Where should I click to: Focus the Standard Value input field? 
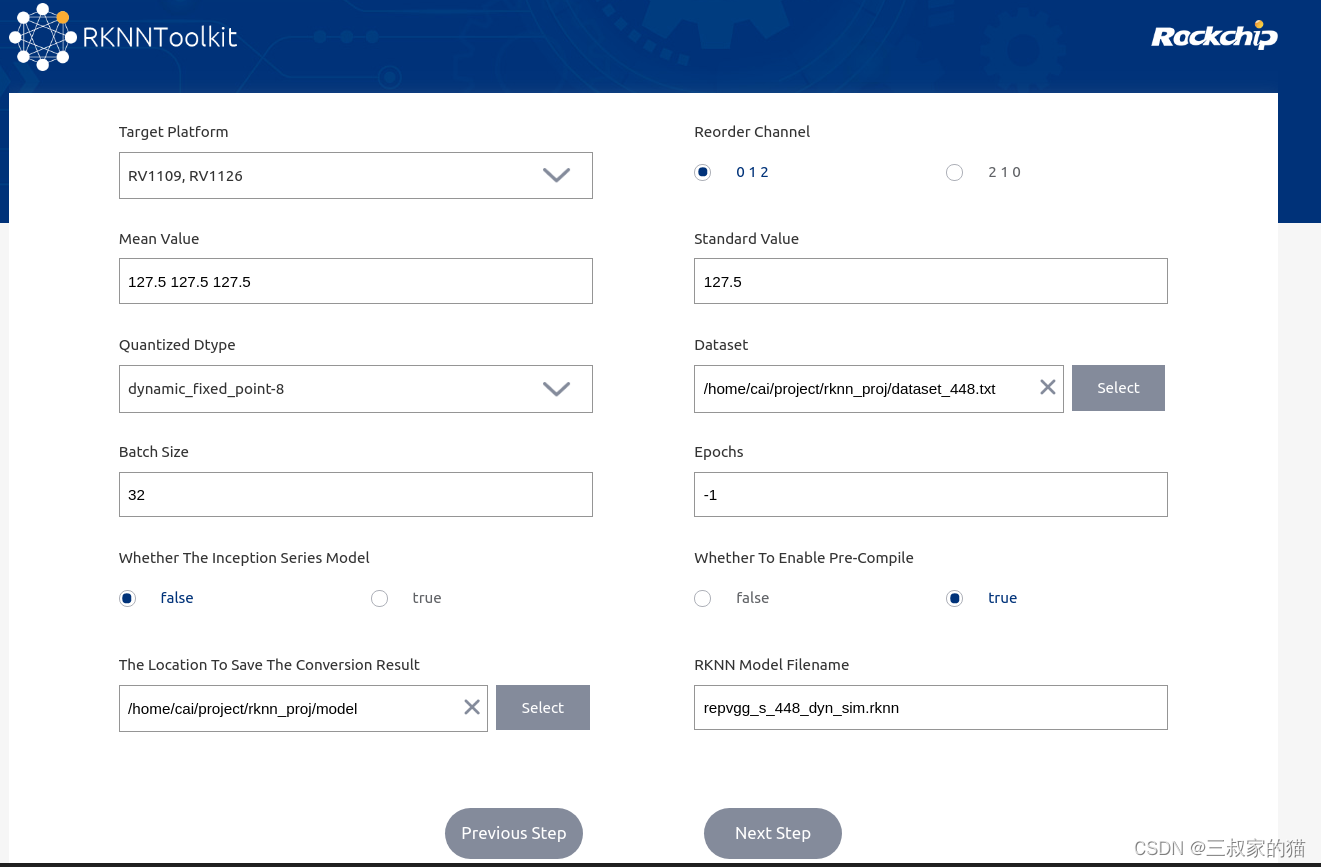931,281
